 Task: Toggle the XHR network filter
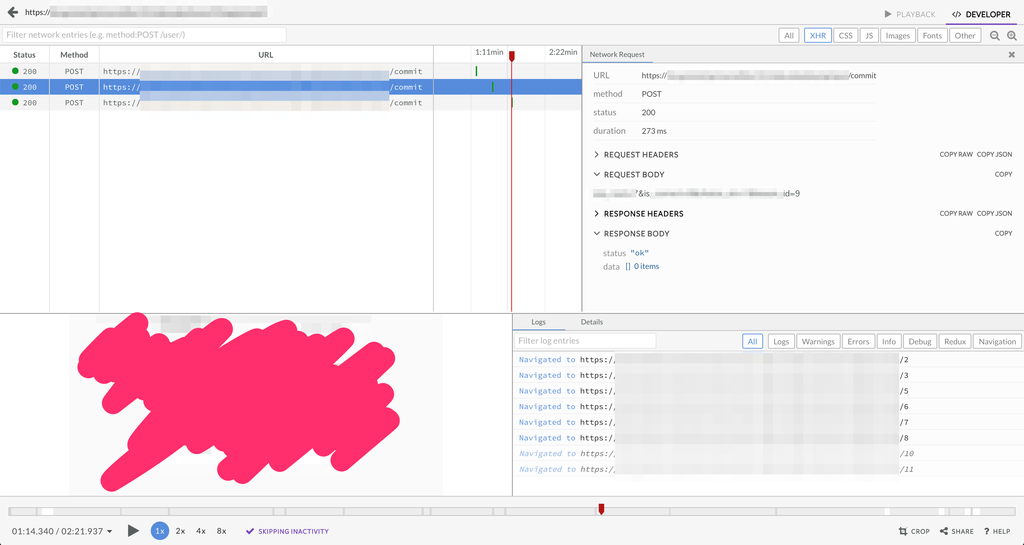818,36
